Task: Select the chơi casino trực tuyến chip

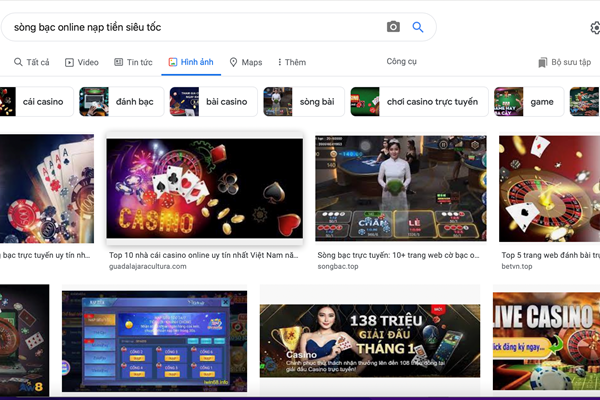Action: click(x=419, y=101)
